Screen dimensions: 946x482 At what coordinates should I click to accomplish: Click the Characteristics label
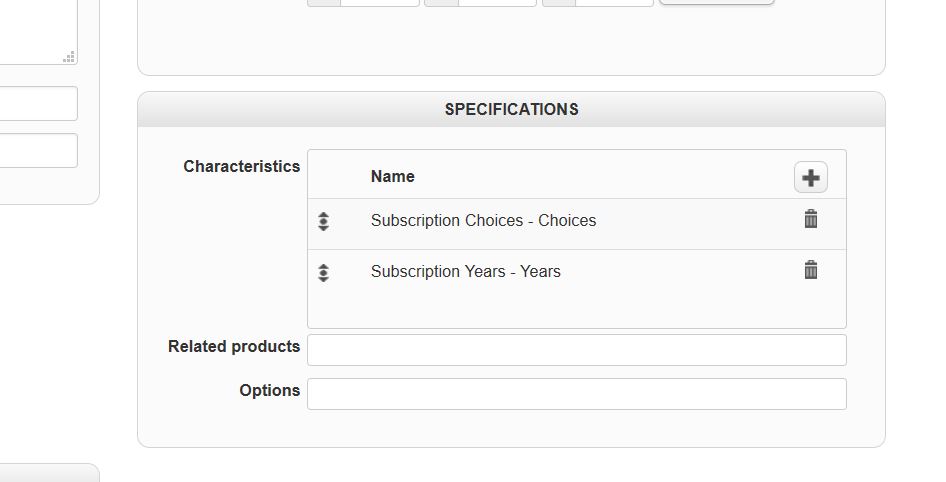point(241,167)
